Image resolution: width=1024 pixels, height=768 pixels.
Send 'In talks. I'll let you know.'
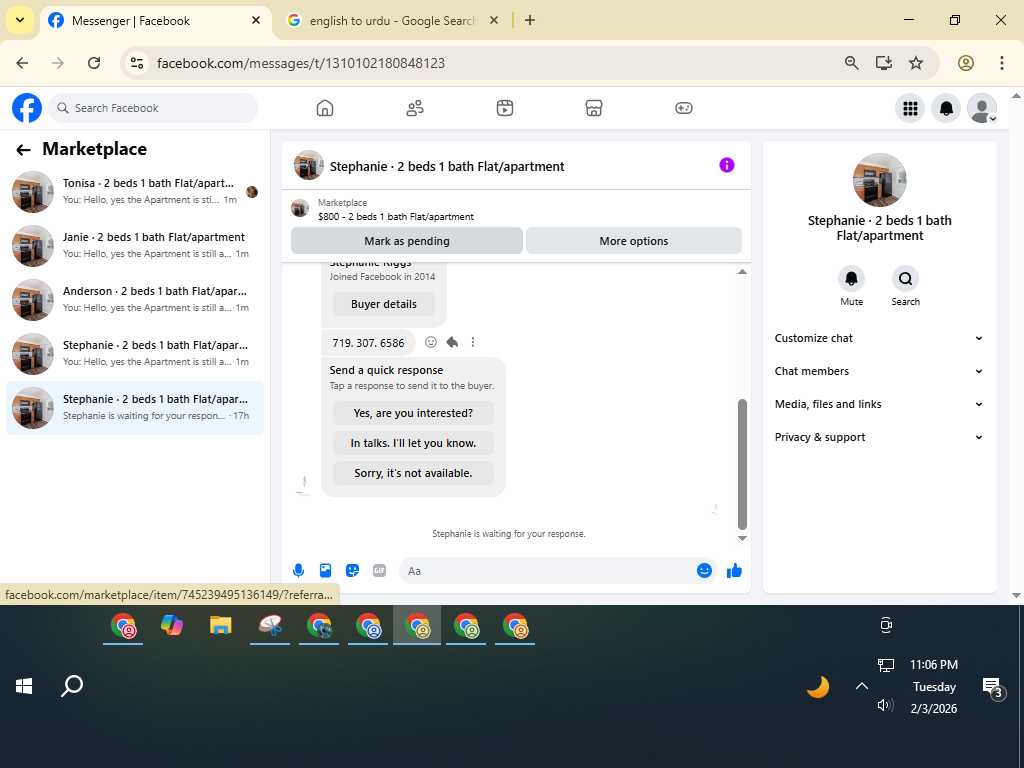pos(413,443)
